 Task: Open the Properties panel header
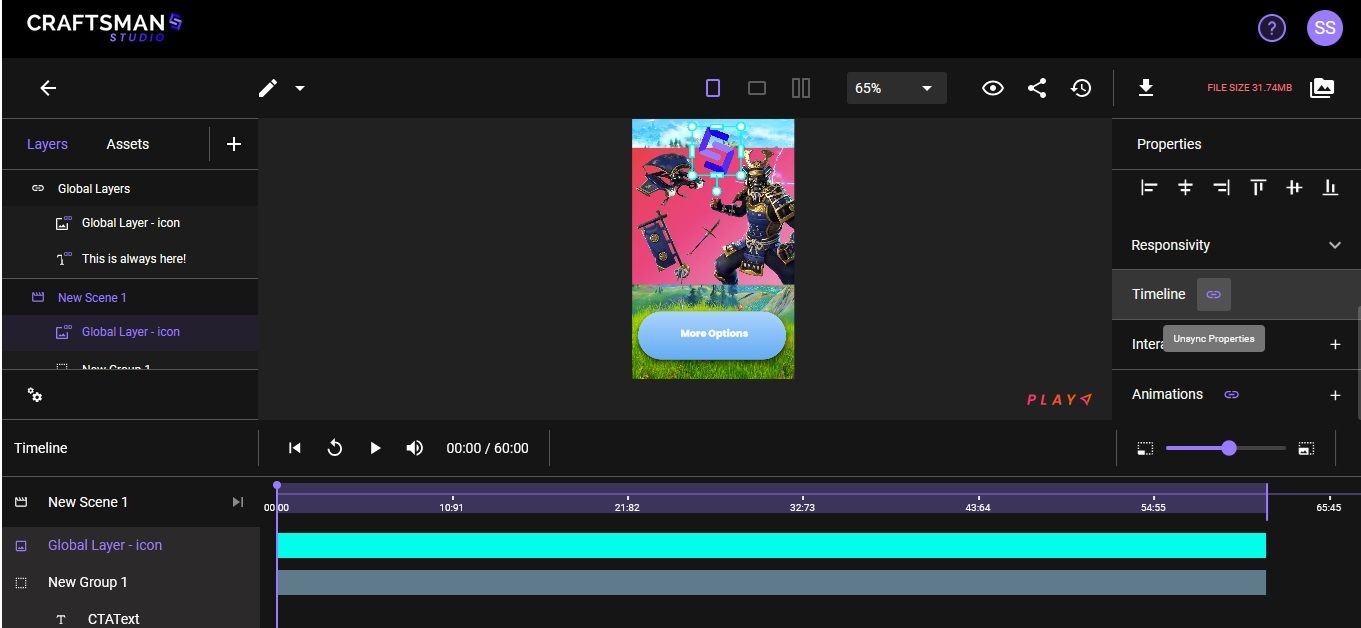pos(1169,144)
